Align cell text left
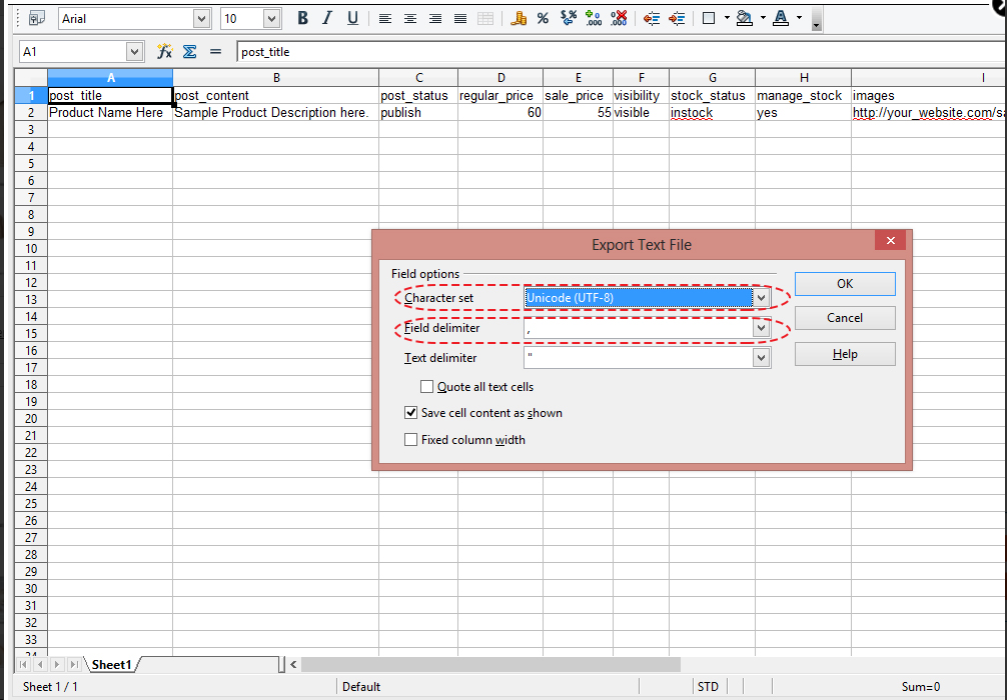This screenshot has height=700, width=1007. point(385,19)
